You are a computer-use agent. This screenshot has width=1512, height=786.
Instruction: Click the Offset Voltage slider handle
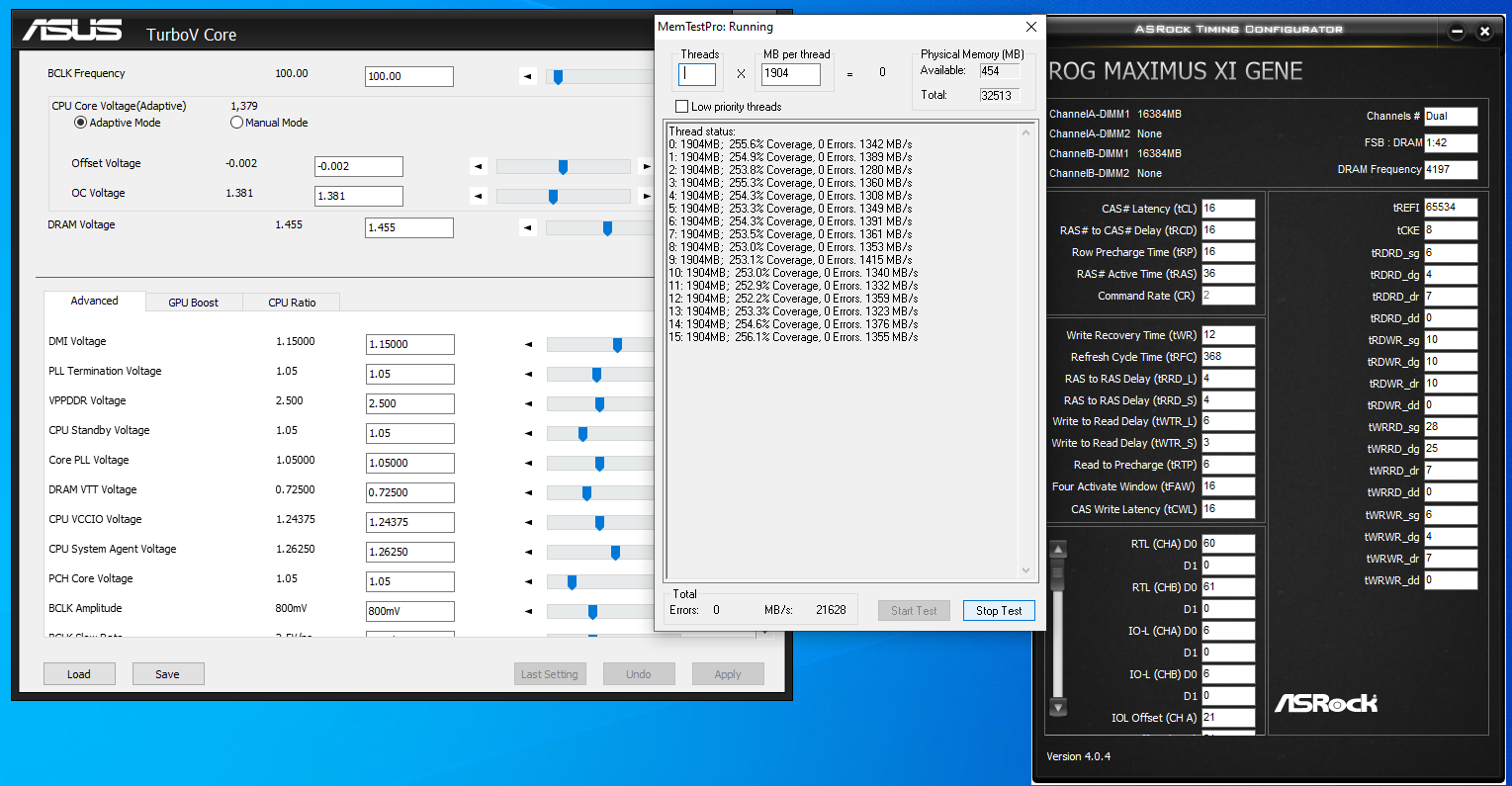click(x=563, y=167)
